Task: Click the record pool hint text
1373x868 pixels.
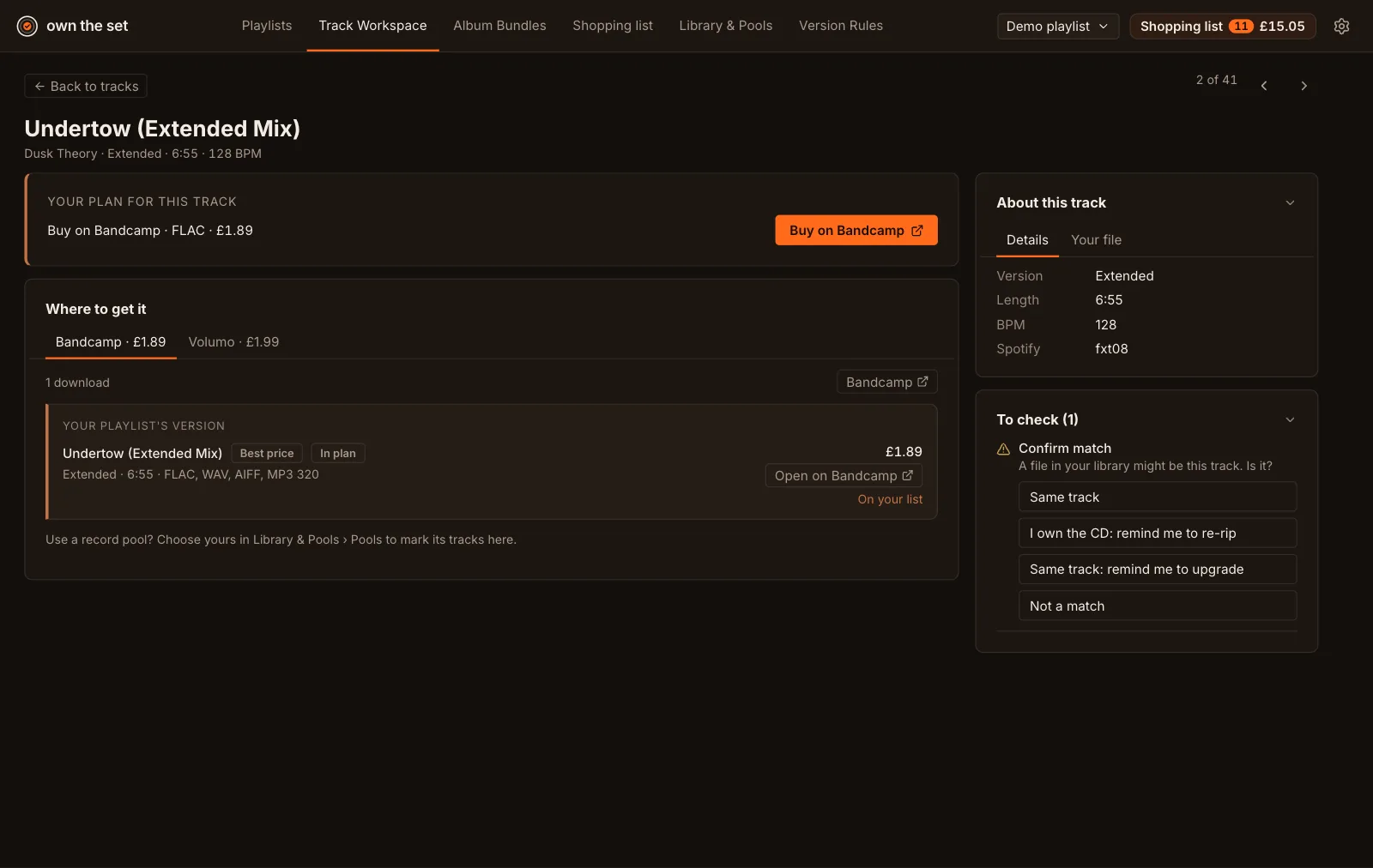Action: pyautogui.click(x=281, y=539)
